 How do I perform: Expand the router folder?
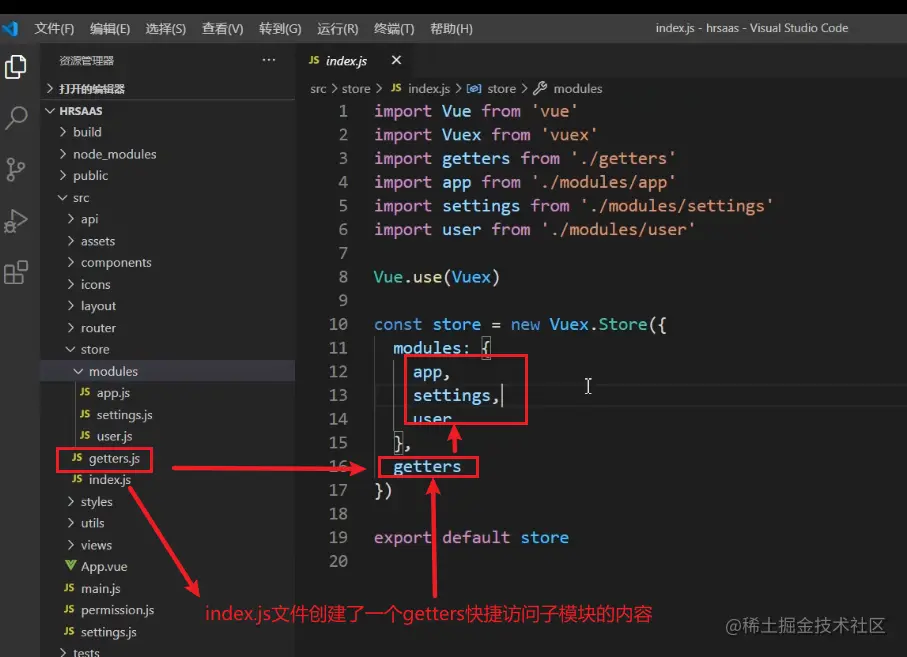click(x=168, y=327)
